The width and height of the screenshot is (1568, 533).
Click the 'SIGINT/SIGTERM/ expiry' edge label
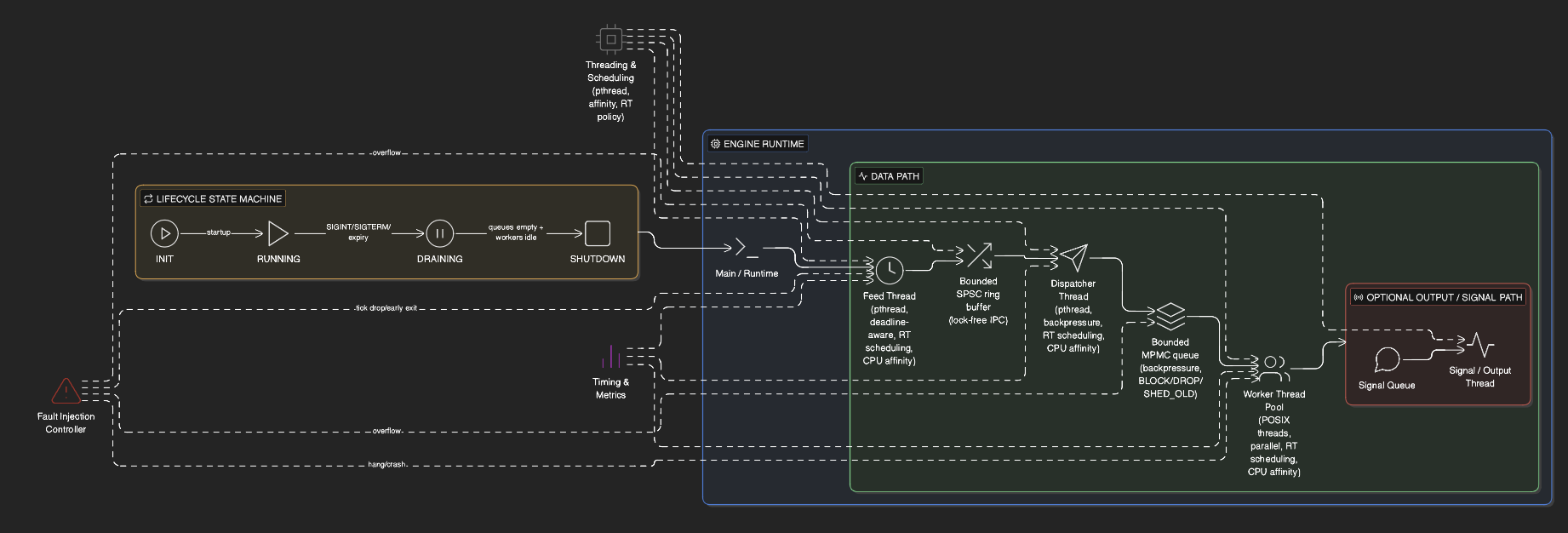tap(358, 232)
